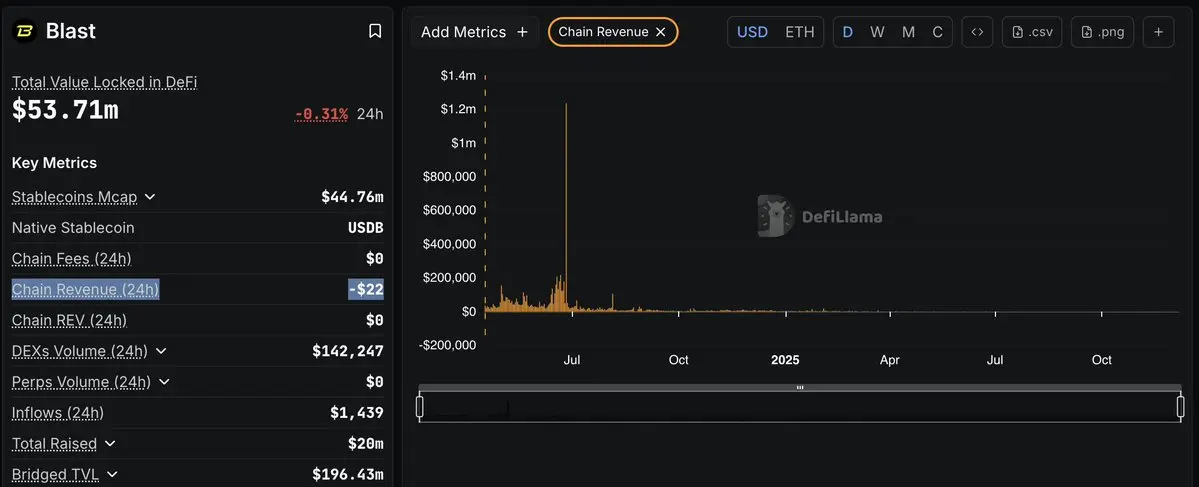The width and height of the screenshot is (1199, 487).
Task: Click the $44.76m stablecoins value
Action: pyautogui.click(x=352, y=197)
